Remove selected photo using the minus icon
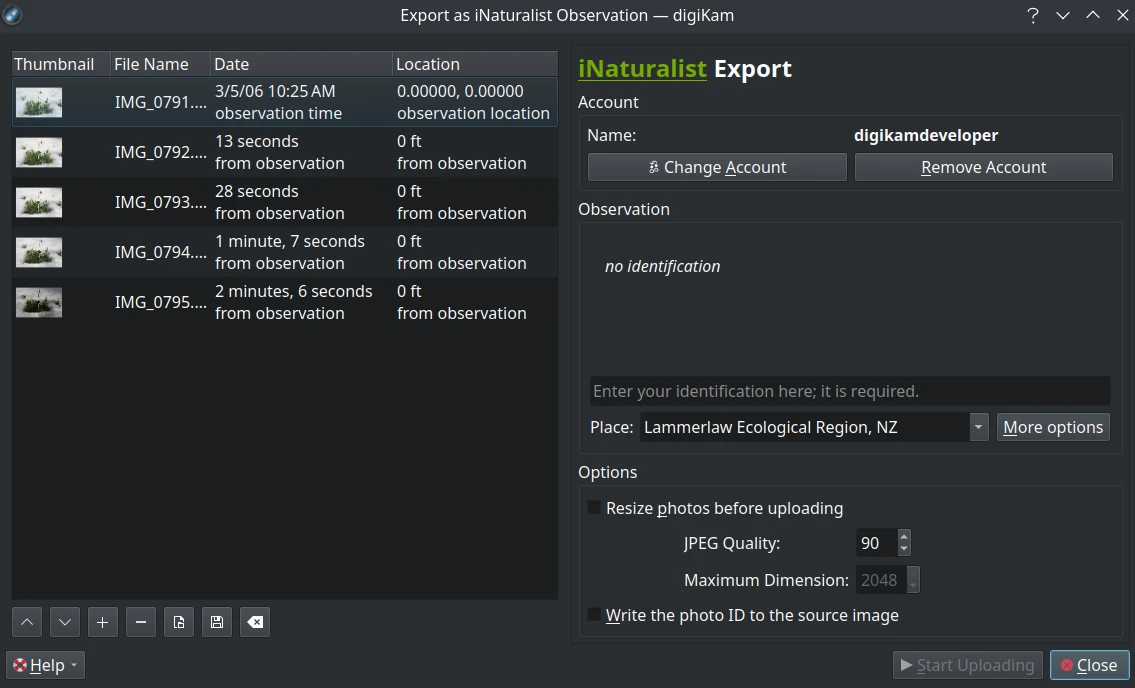The height and width of the screenshot is (688, 1135). click(x=141, y=621)
